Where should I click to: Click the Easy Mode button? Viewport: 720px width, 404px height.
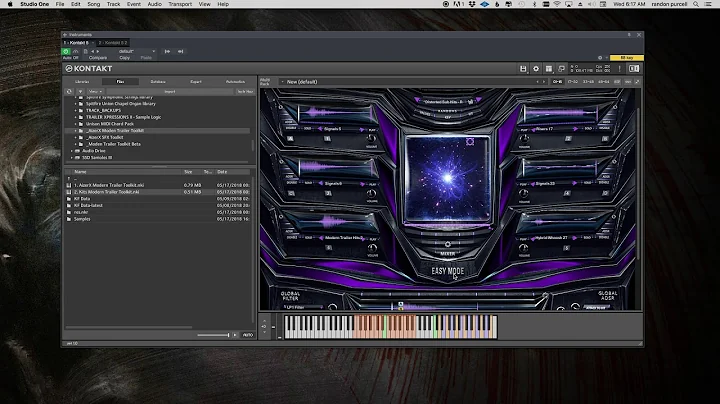click(x=448, y=271)
